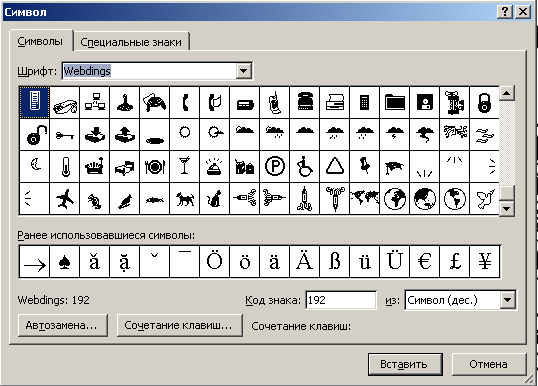The height and width of the screenshot is (386, 538).
Task: Pick the dove bird symbol
Action: pos(484,199)
